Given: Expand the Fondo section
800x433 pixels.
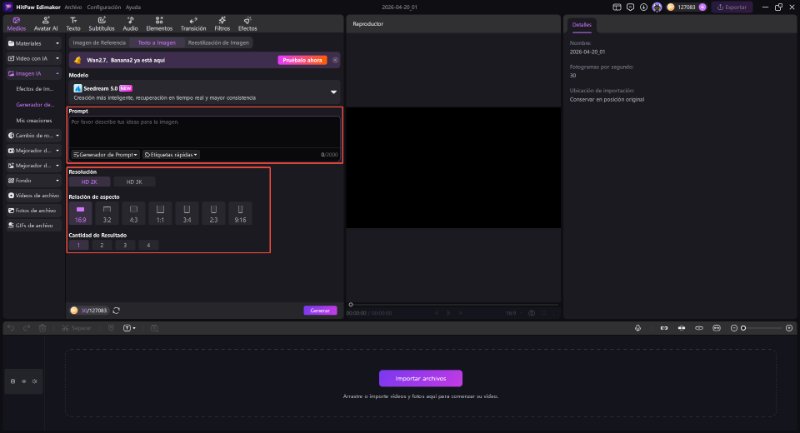Looking at the screenshot, I should tap(33, 181).
